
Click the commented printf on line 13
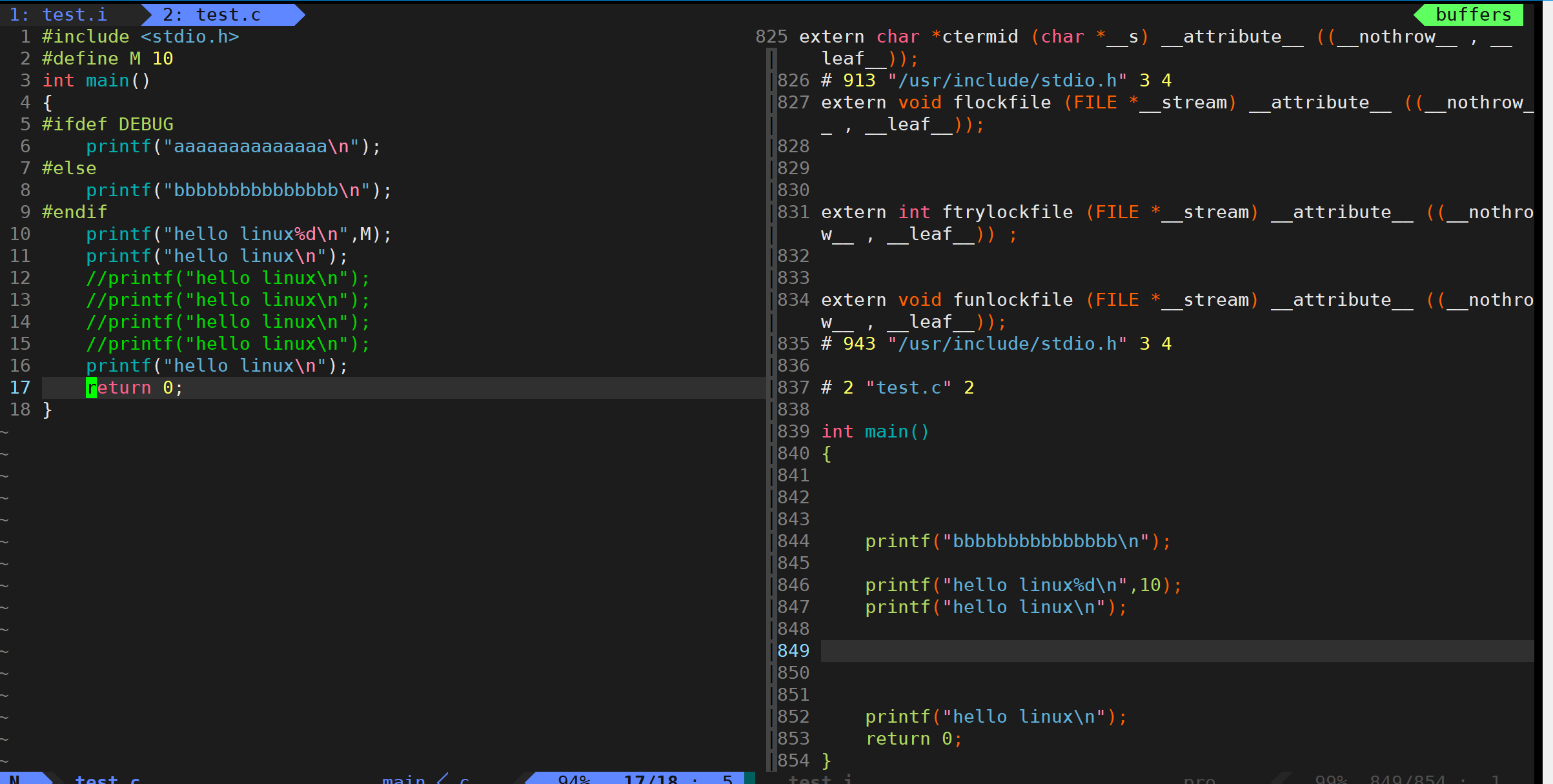click(228, 300)
